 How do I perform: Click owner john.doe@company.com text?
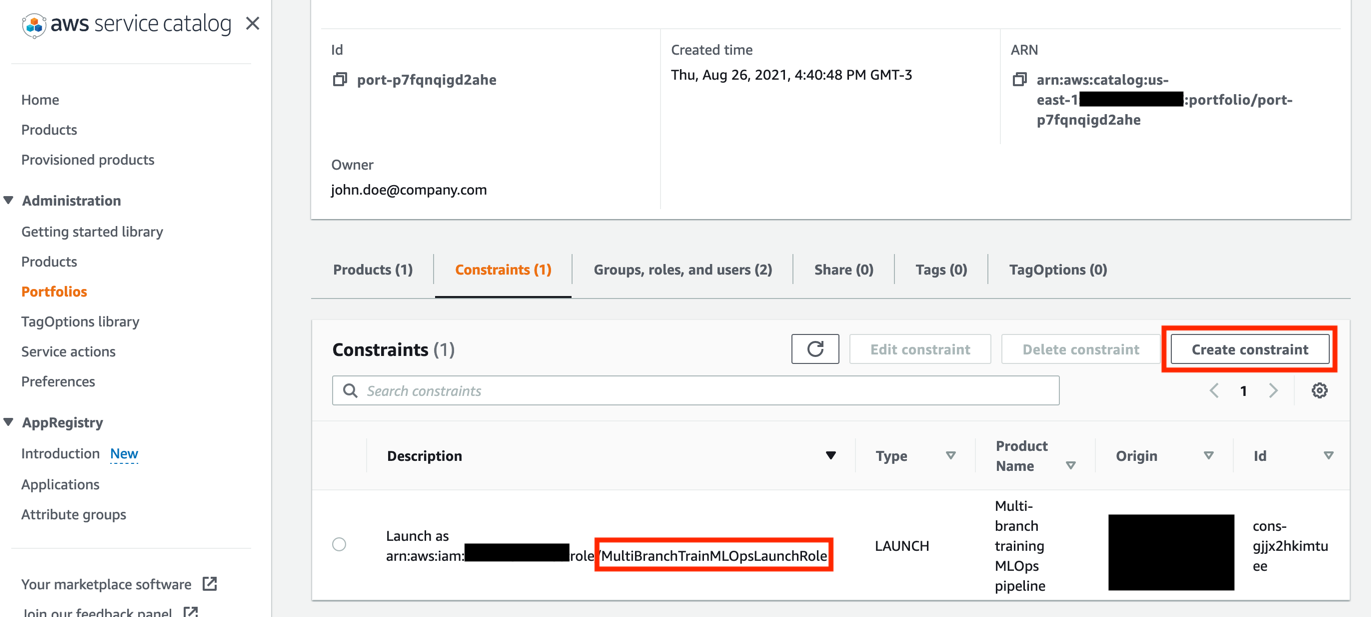[409, 190]
